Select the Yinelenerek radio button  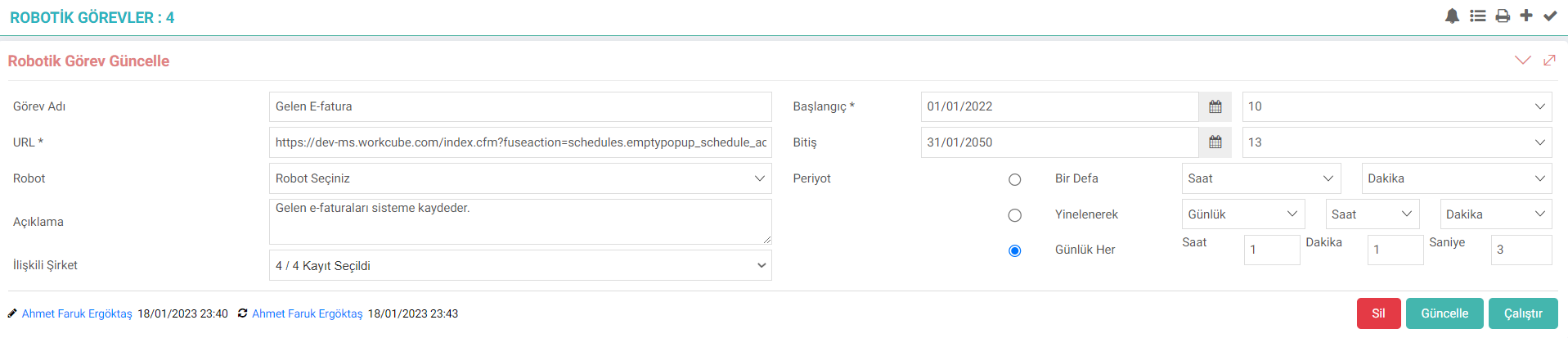[1015, 215]
